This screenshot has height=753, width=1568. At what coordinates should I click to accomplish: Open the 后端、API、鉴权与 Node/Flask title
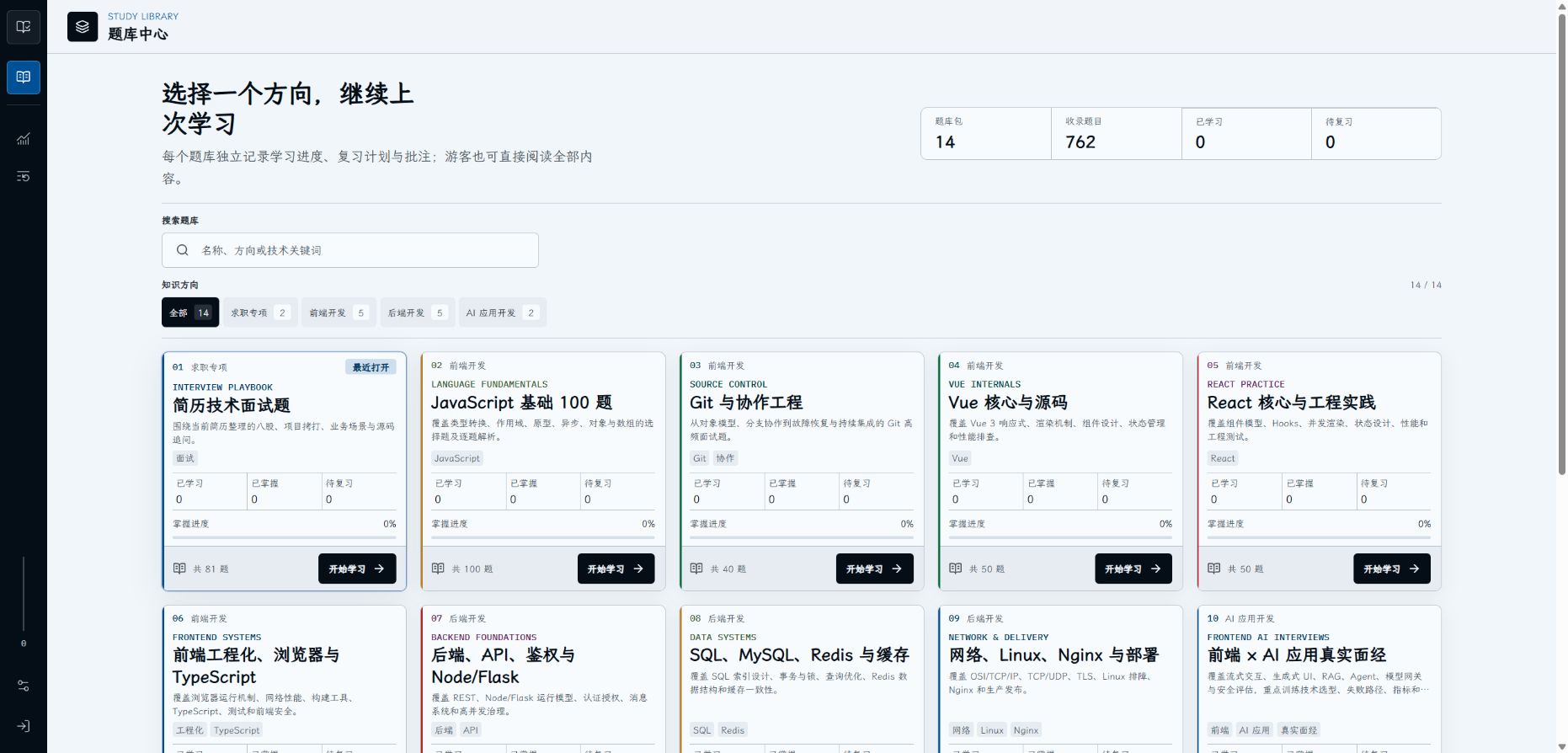(x=503, y=665)
